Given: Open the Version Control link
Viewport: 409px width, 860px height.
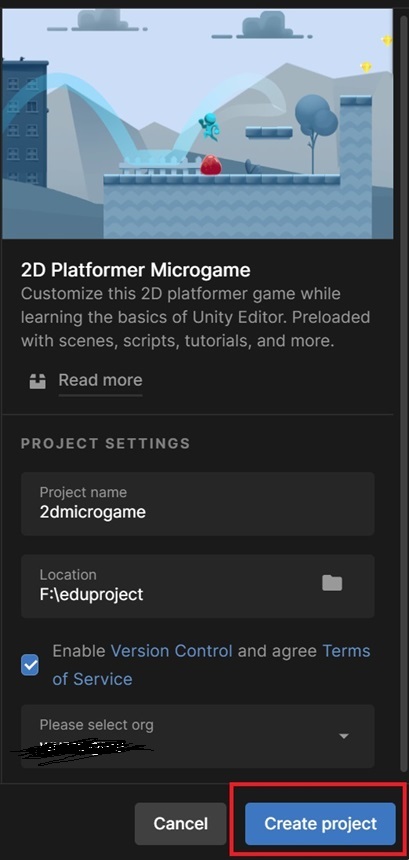Looking at the screenshot, I should [172, 651].
